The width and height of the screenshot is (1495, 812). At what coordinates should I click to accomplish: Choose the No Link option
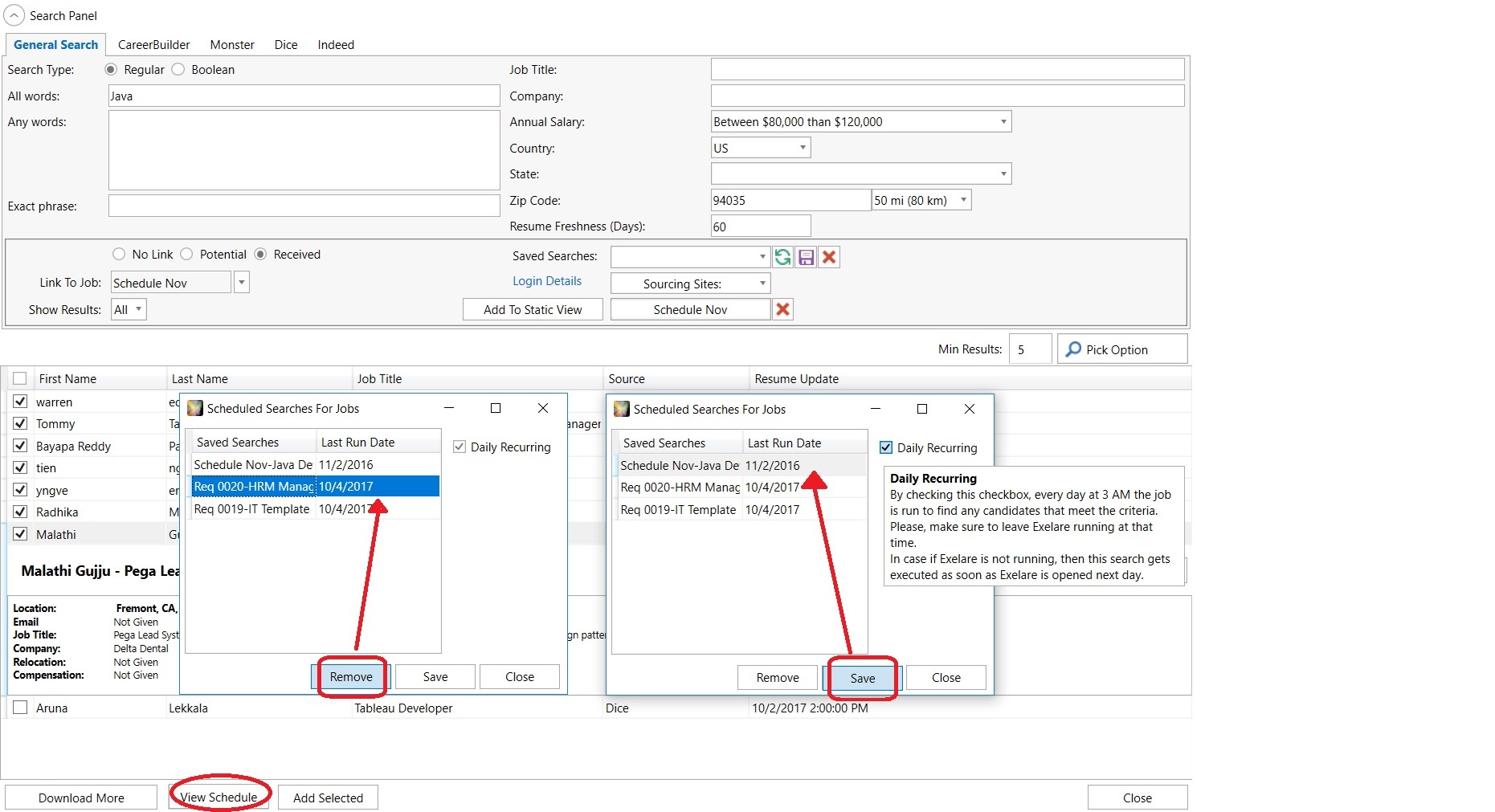pyautogui.click(x=119, y=255)
